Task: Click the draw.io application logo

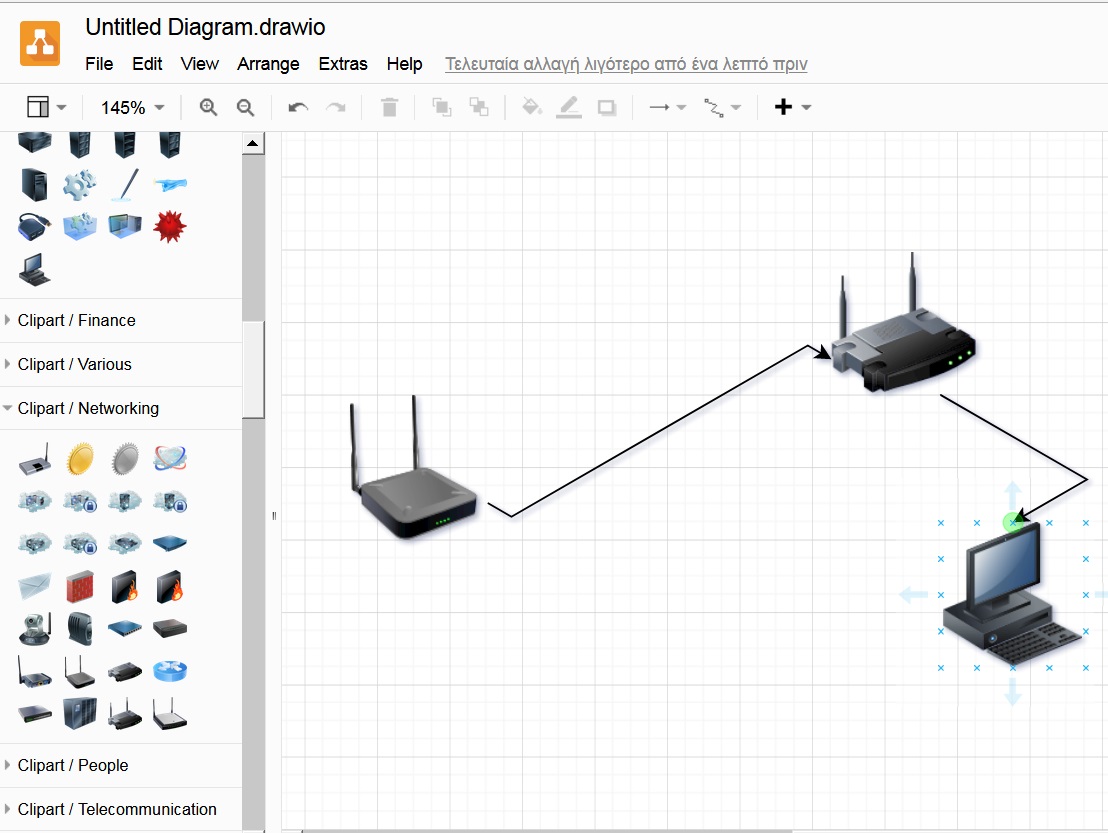Action: [40, 44]
